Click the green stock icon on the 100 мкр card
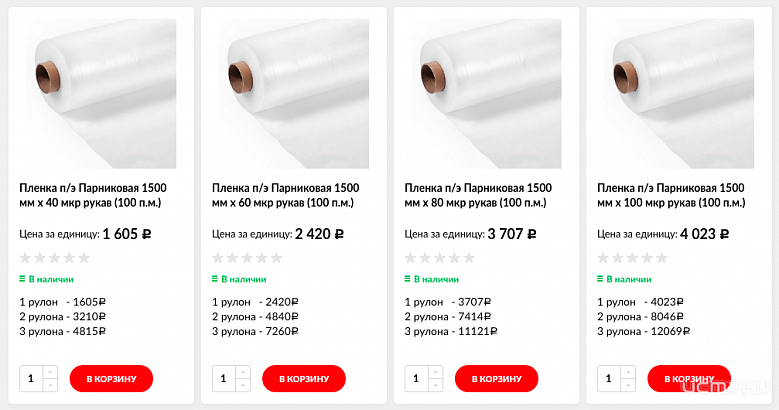 click(x=600, y=279)
